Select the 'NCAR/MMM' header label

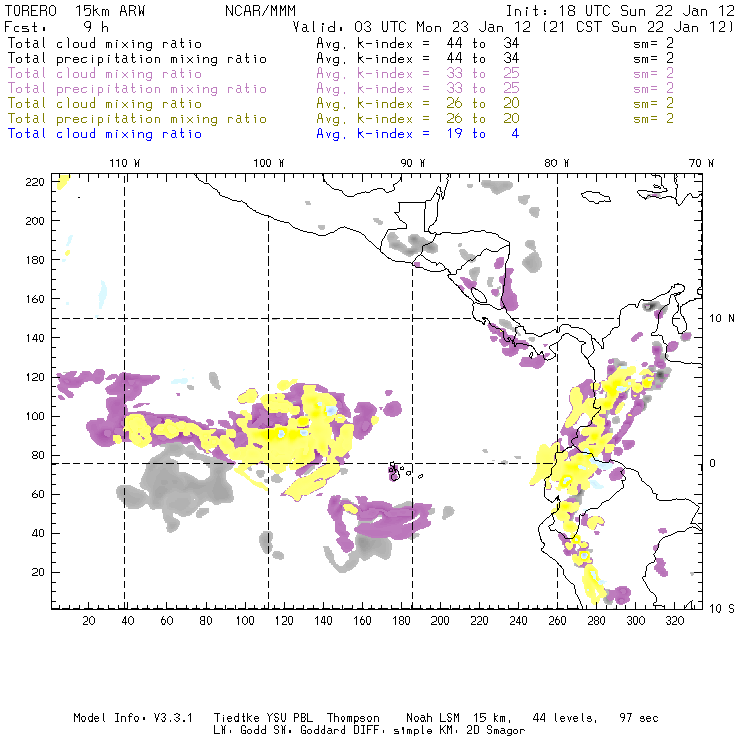click(x=260, y=11)
